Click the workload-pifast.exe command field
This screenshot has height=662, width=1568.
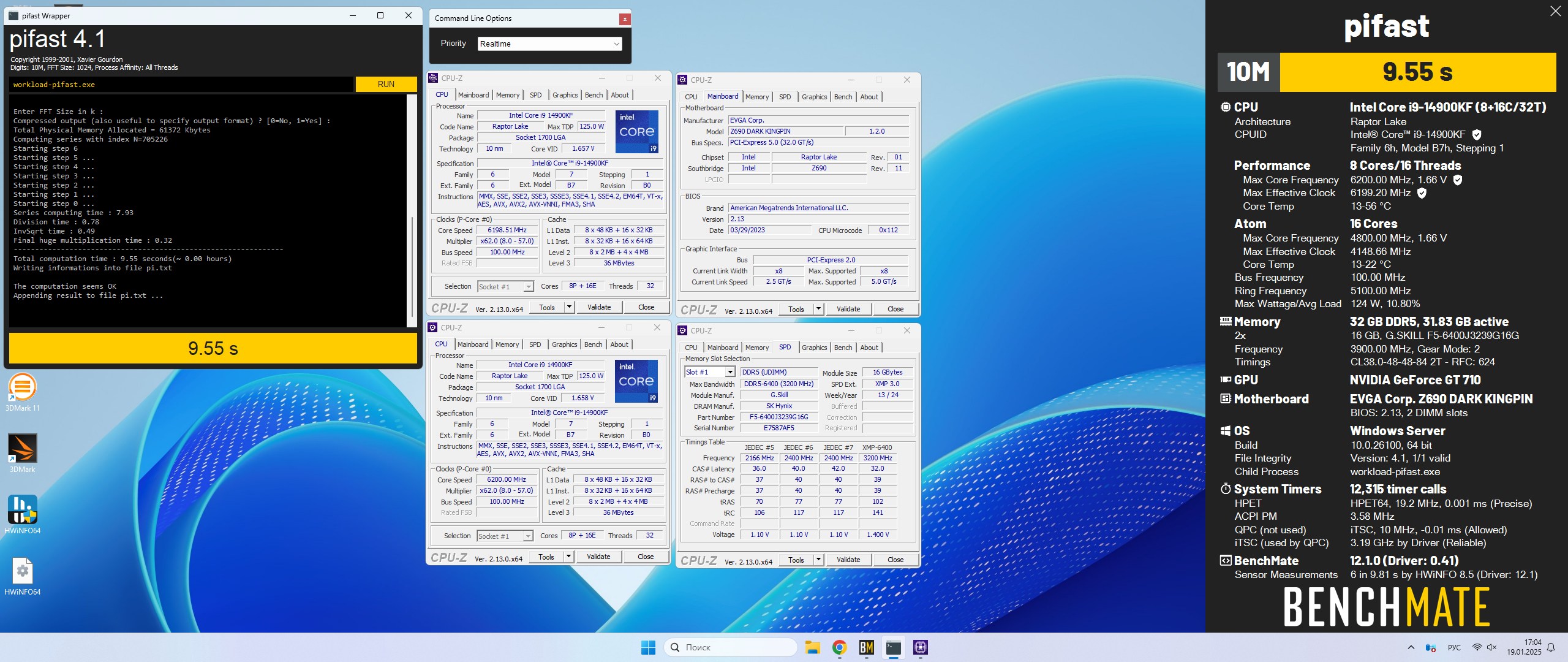[x=181, y=85]
